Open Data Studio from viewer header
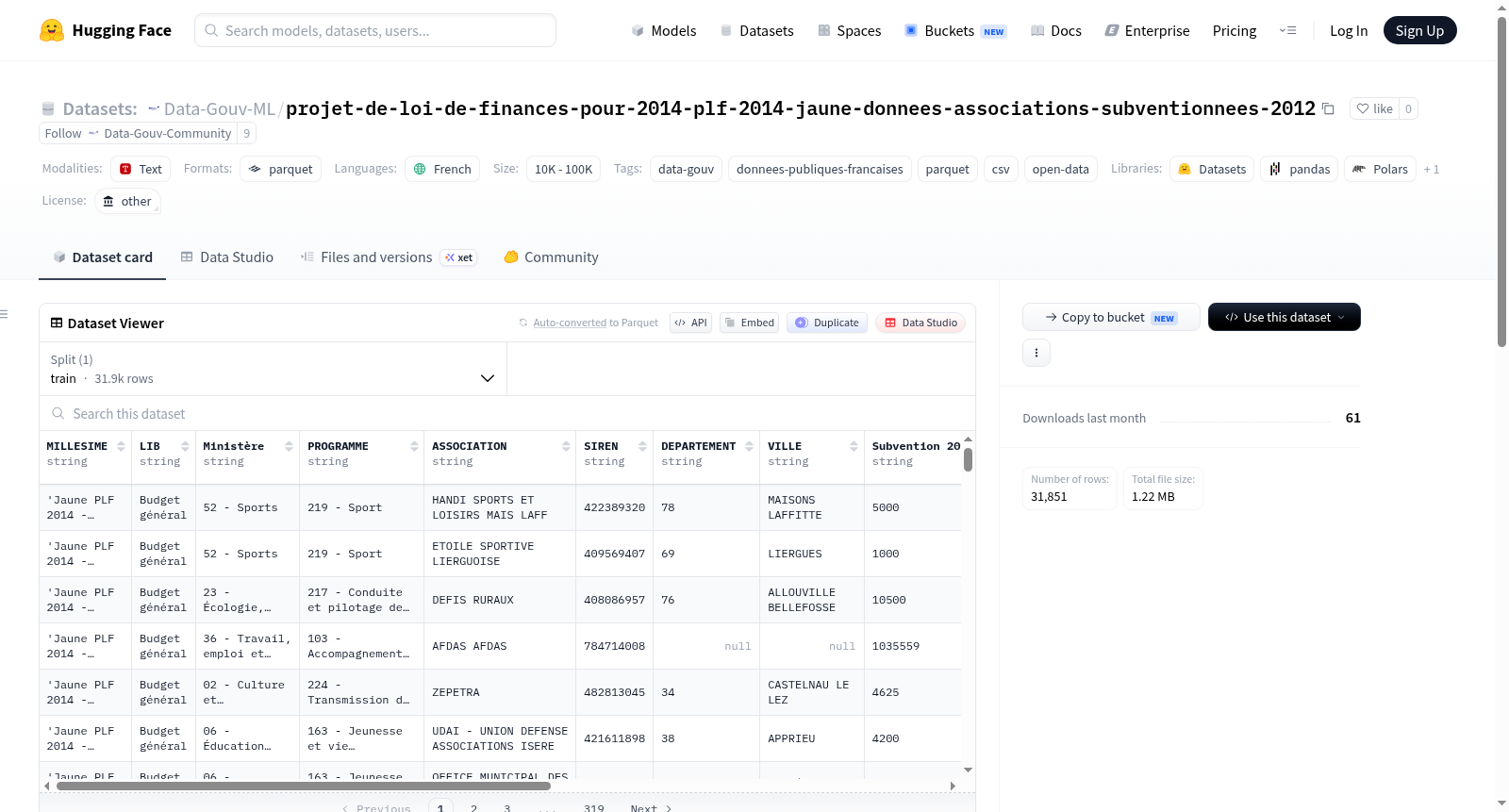Screen dimensions: 1509x812 point(920,323)
